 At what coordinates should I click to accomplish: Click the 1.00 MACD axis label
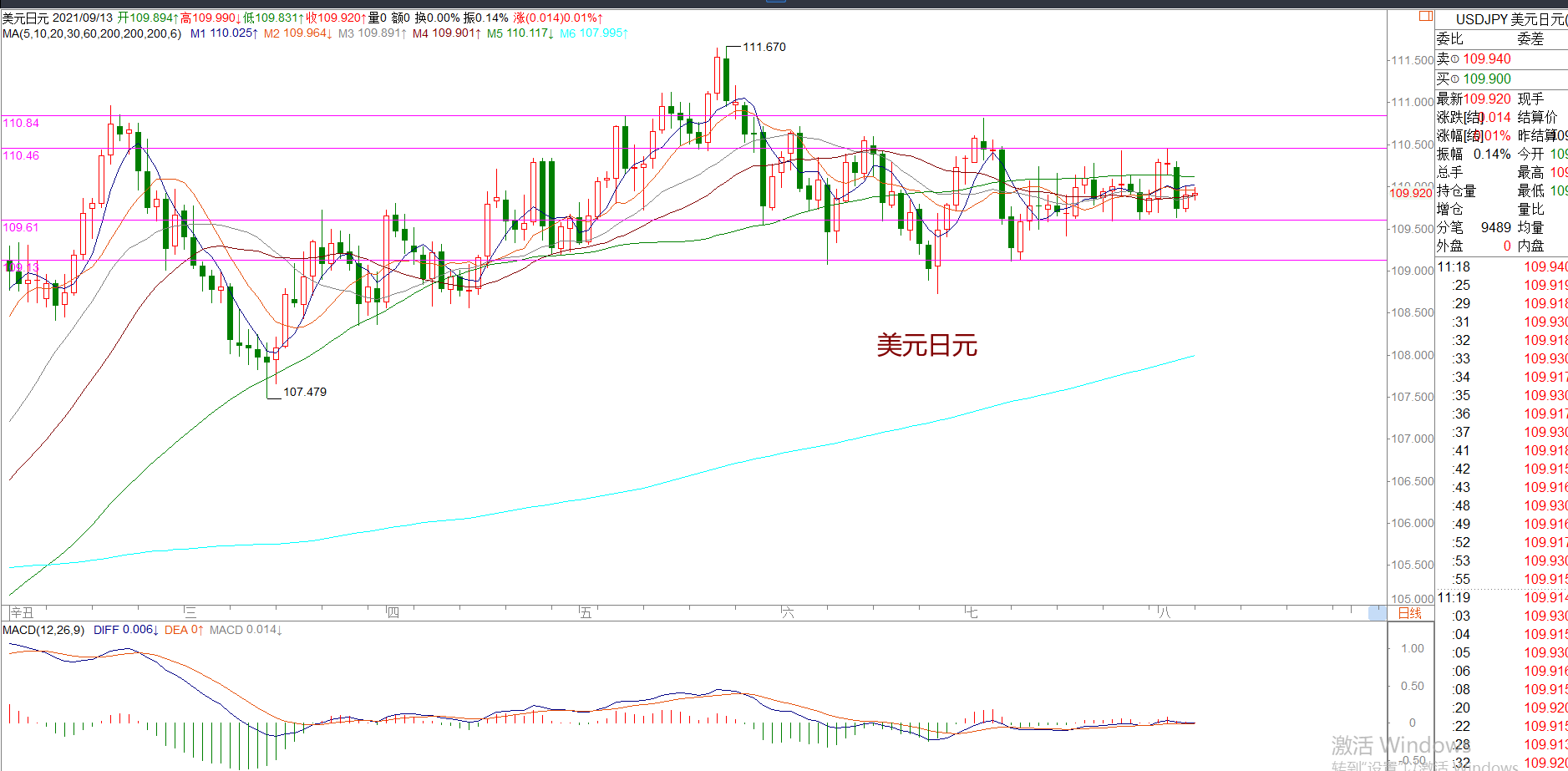(1413, 648)
